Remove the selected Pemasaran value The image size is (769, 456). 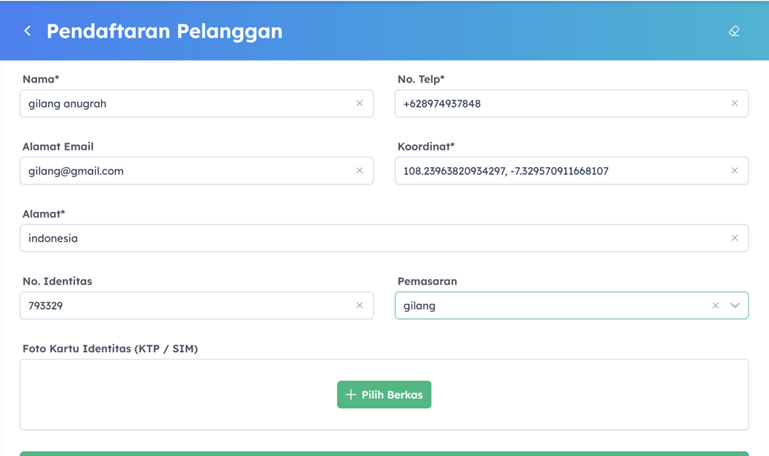click(715, 306)
